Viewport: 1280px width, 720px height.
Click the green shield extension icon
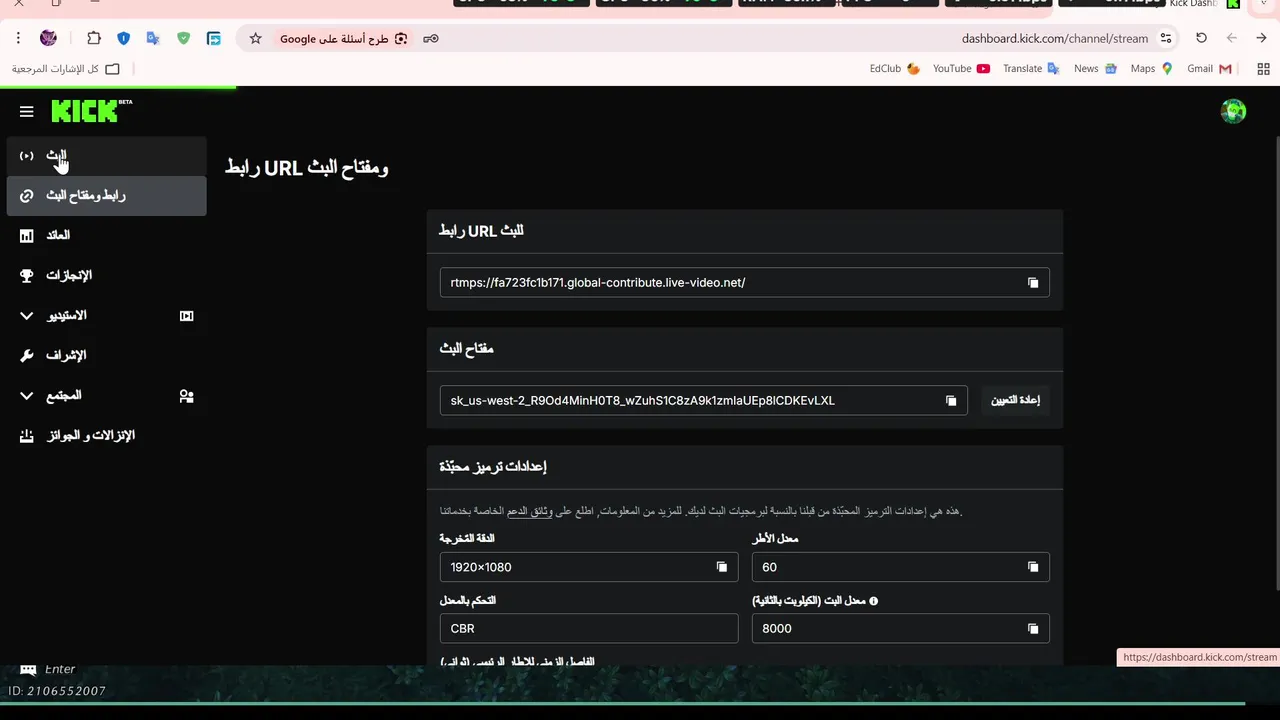[x=183, y=38]
